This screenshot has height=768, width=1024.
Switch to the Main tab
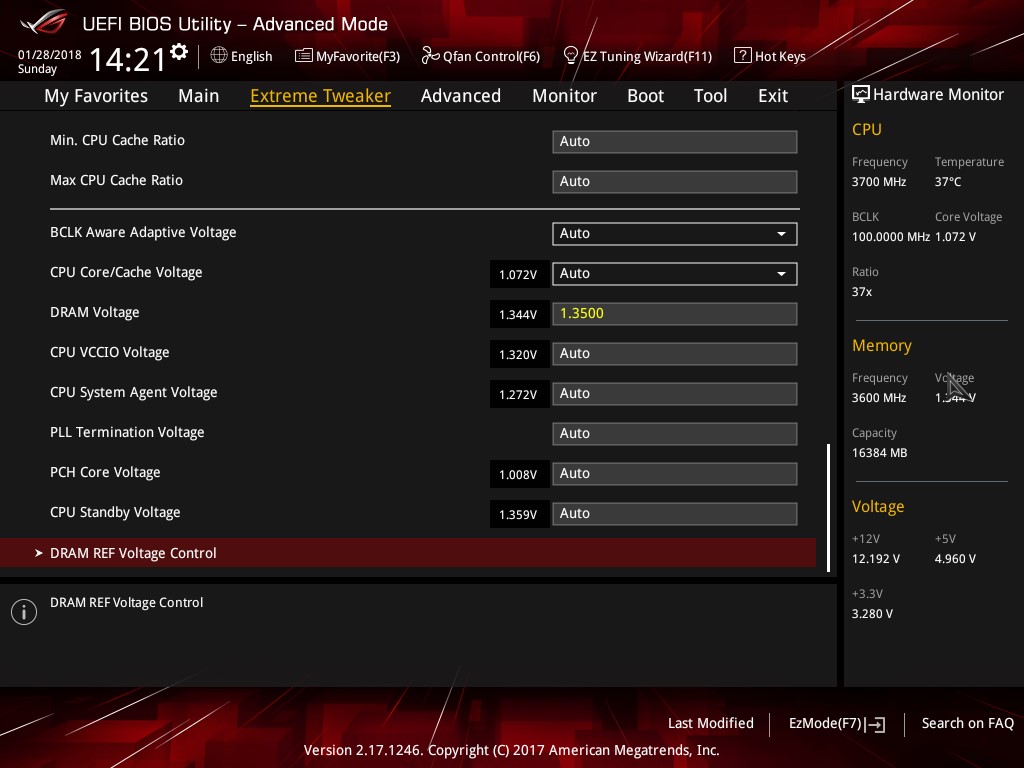199,96
